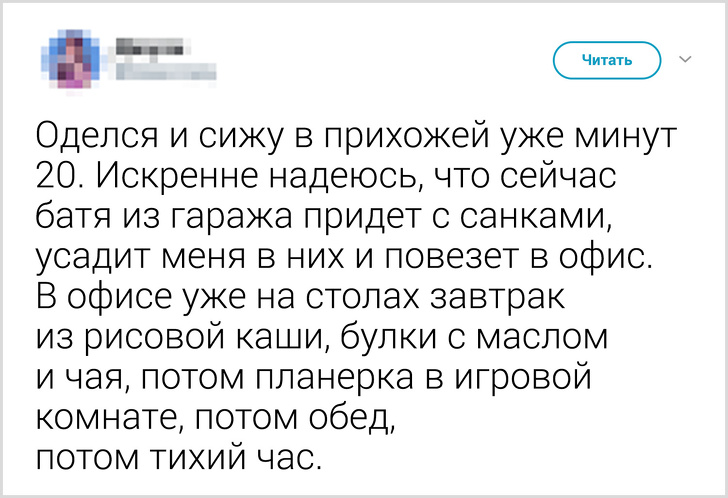Click the last line потом тихий час.
Screen dimensions: 728x498
(178, 457)
